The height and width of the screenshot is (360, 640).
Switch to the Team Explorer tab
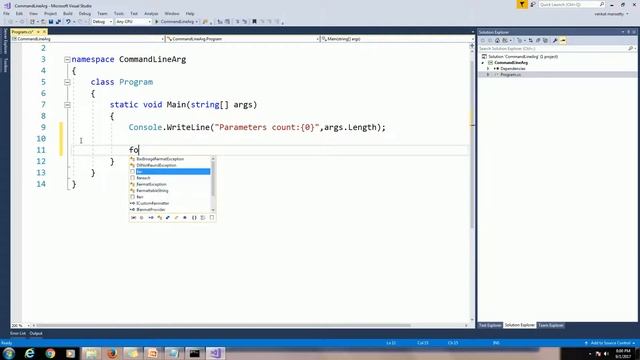tap(551, 325)
